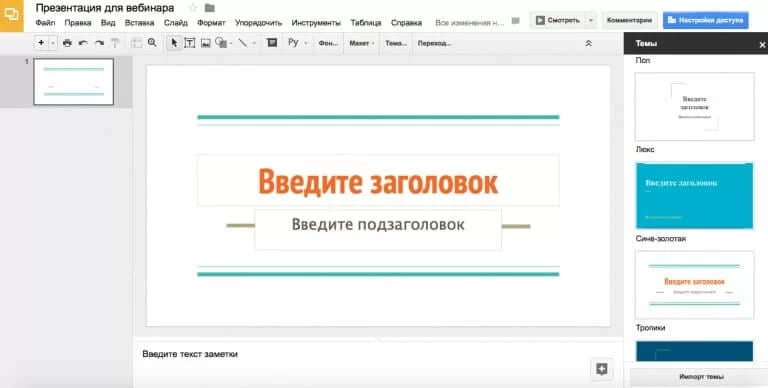
Task: Open the Слайд menu
Action: [x=176, y=23]
